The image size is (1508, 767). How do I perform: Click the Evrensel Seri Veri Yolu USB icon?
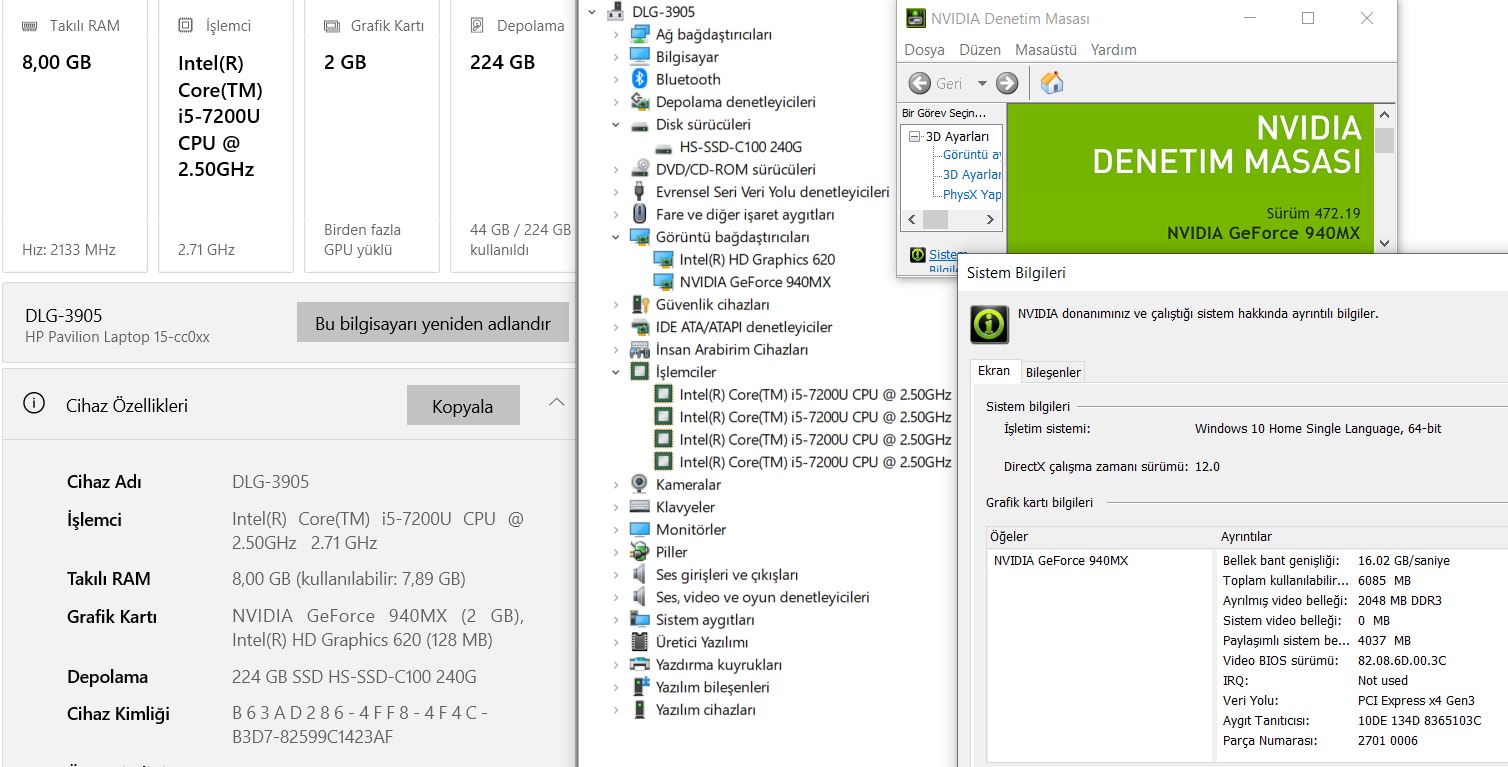[640, 192]
